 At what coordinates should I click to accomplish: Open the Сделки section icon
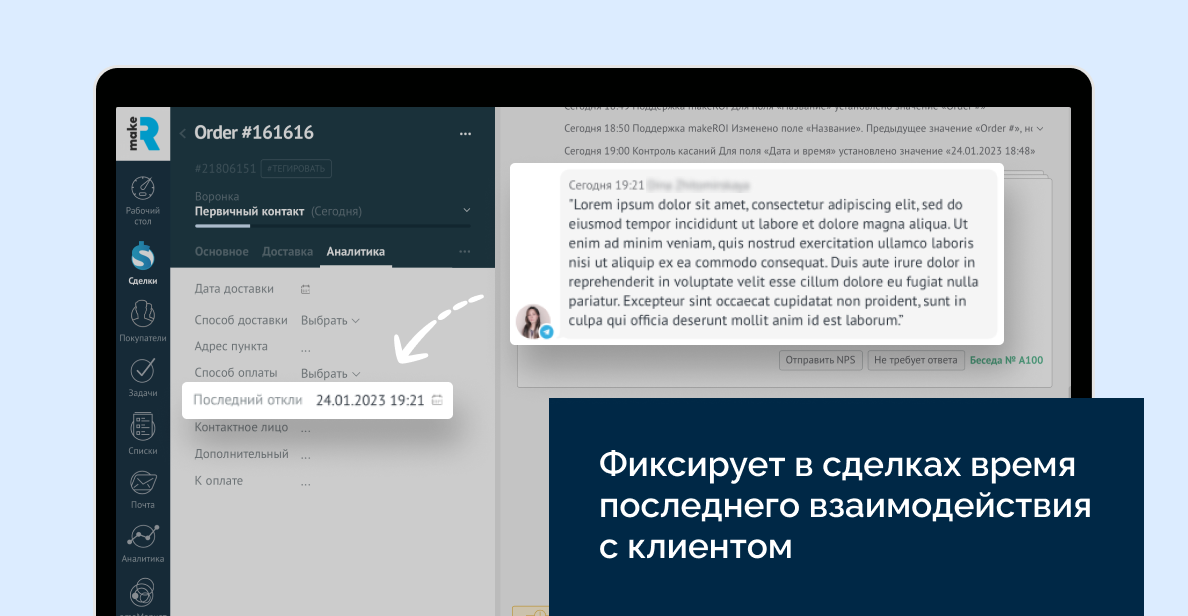142,256
